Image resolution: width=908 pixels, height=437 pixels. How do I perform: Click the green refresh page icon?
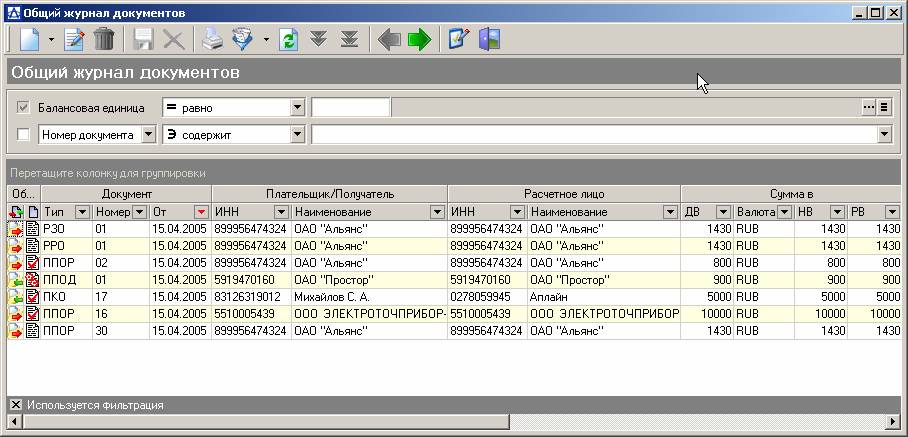tap(288, 40)
